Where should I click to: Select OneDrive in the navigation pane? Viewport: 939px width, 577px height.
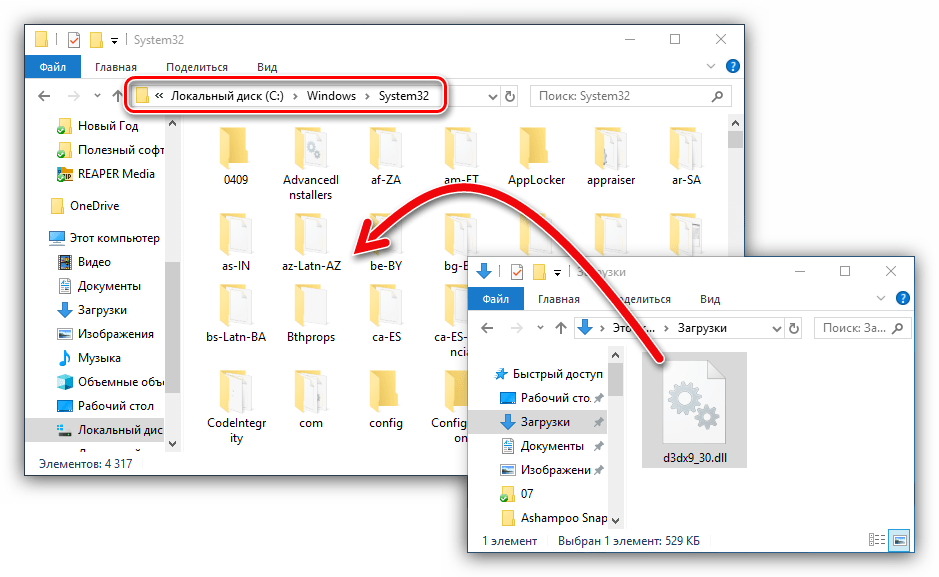[x=94, y=206]
